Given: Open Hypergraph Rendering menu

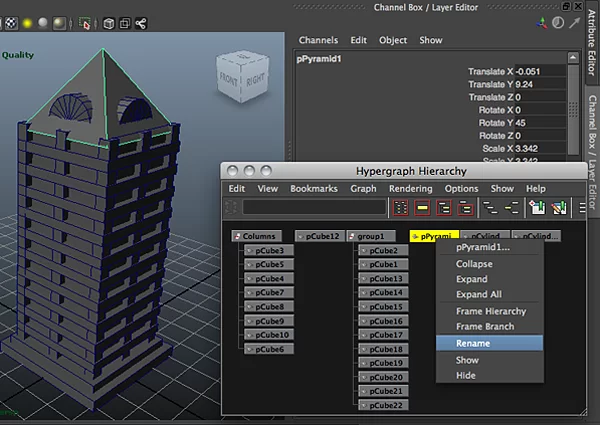Looking at the screenshot, I should click(411, 189).
